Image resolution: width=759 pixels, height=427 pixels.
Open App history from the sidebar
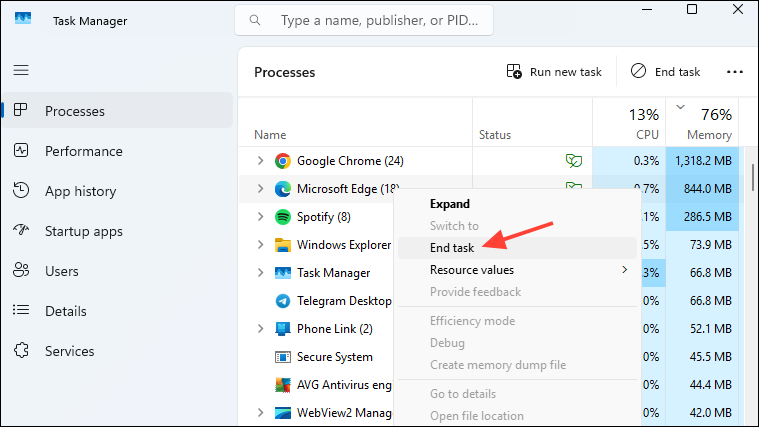pos(80,191)
